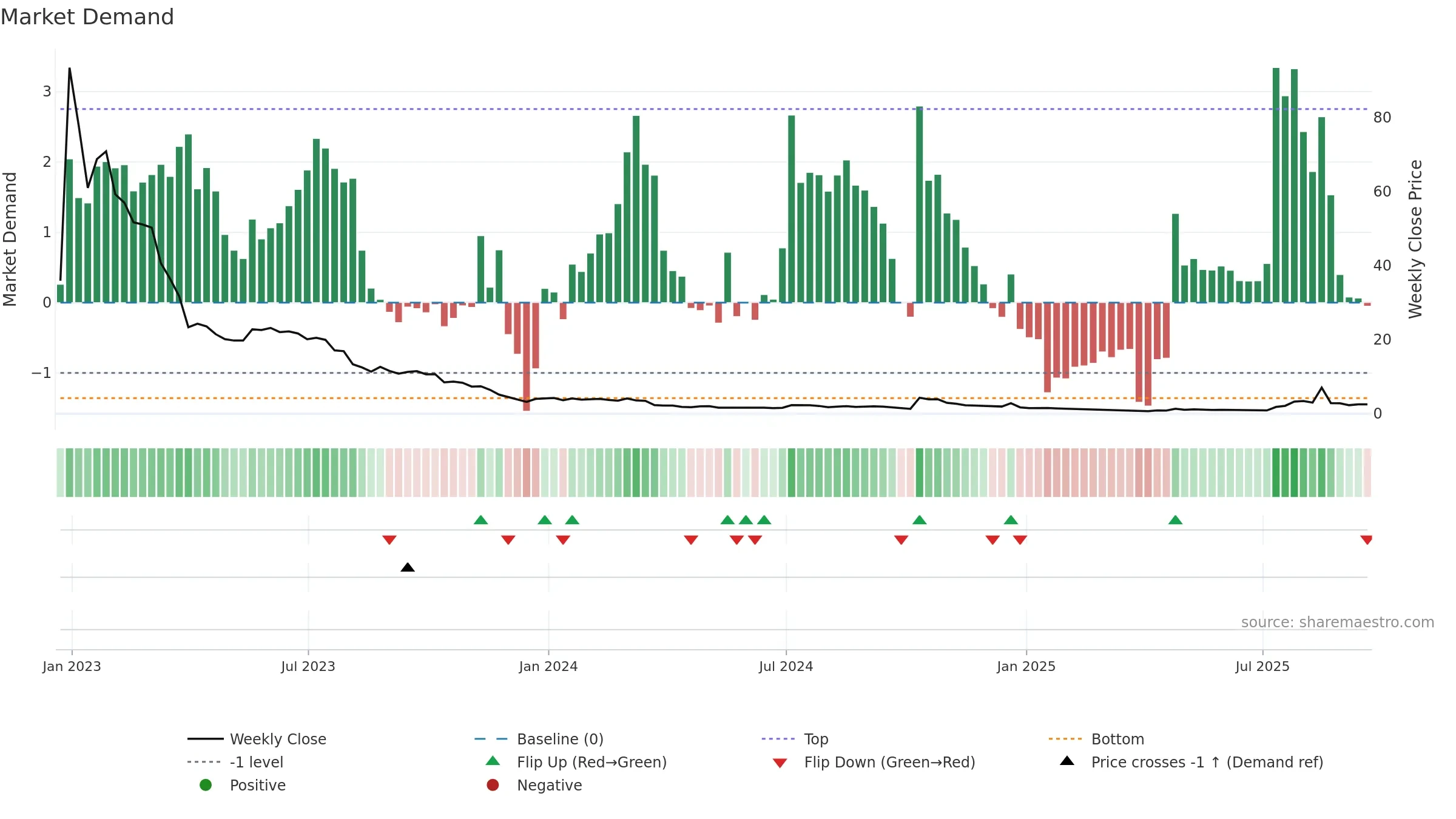
Task: Click the 40 tick on price axis
Action: pyautogui.click(x=1382, y=266)
